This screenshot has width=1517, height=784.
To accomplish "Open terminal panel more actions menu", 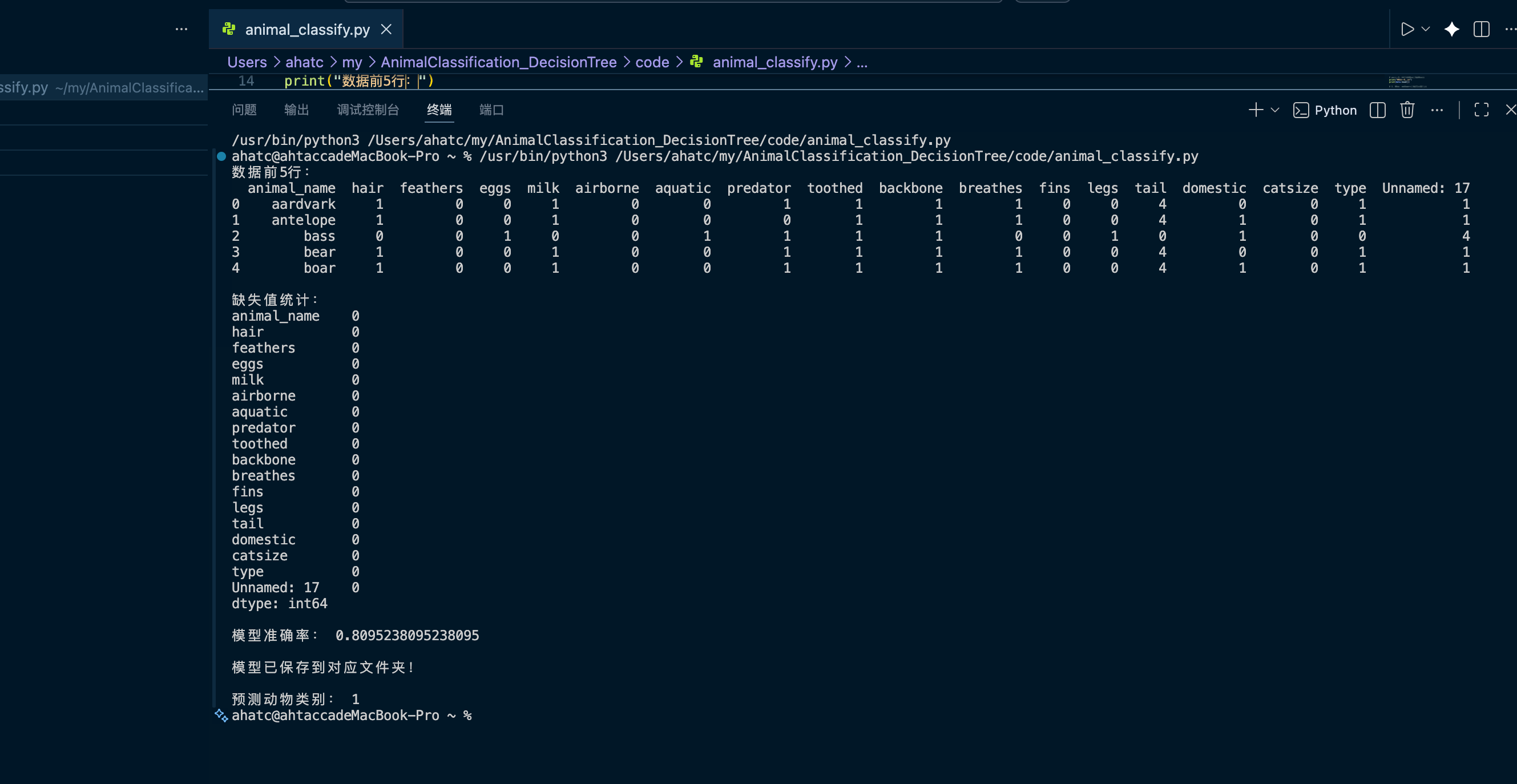I will 1437,110.
